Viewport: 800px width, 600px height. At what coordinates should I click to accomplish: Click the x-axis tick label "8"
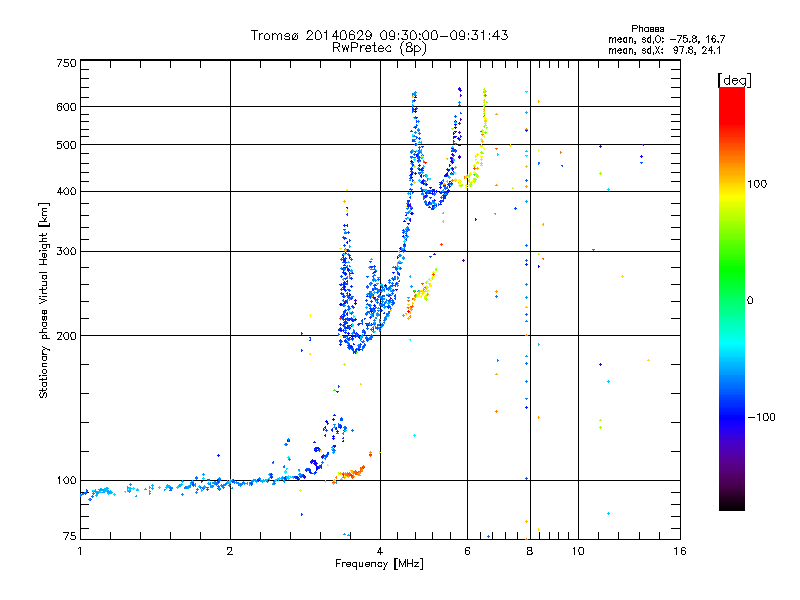click(530, 551)
